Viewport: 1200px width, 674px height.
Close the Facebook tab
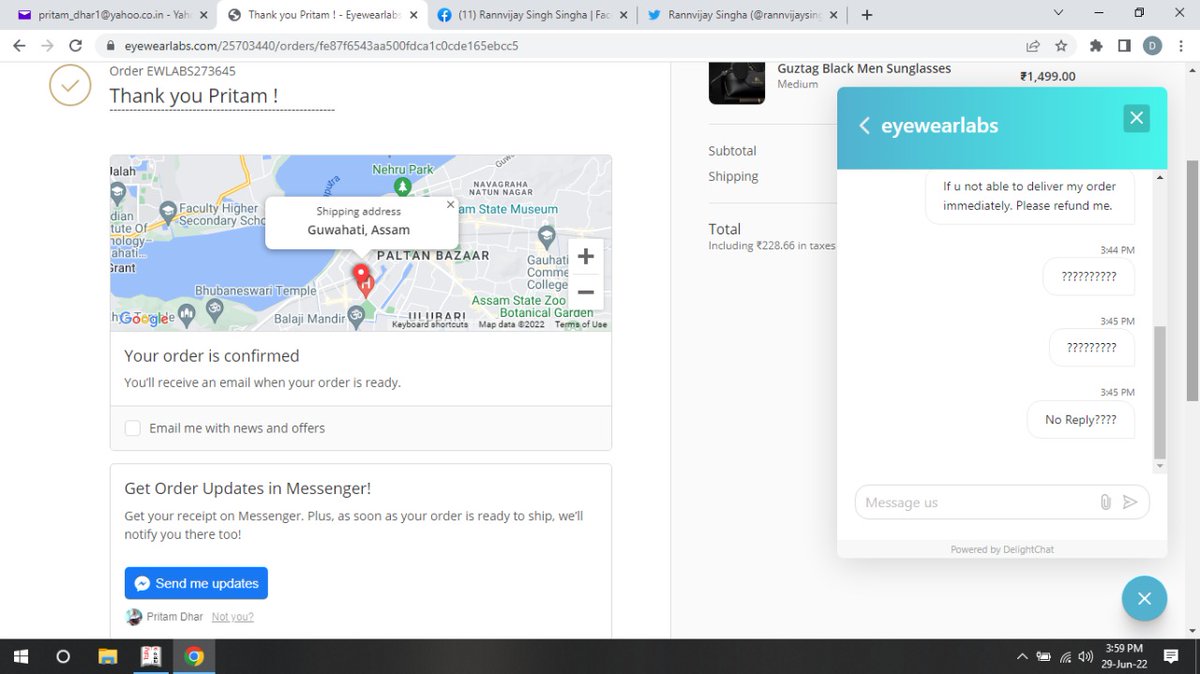623,15
